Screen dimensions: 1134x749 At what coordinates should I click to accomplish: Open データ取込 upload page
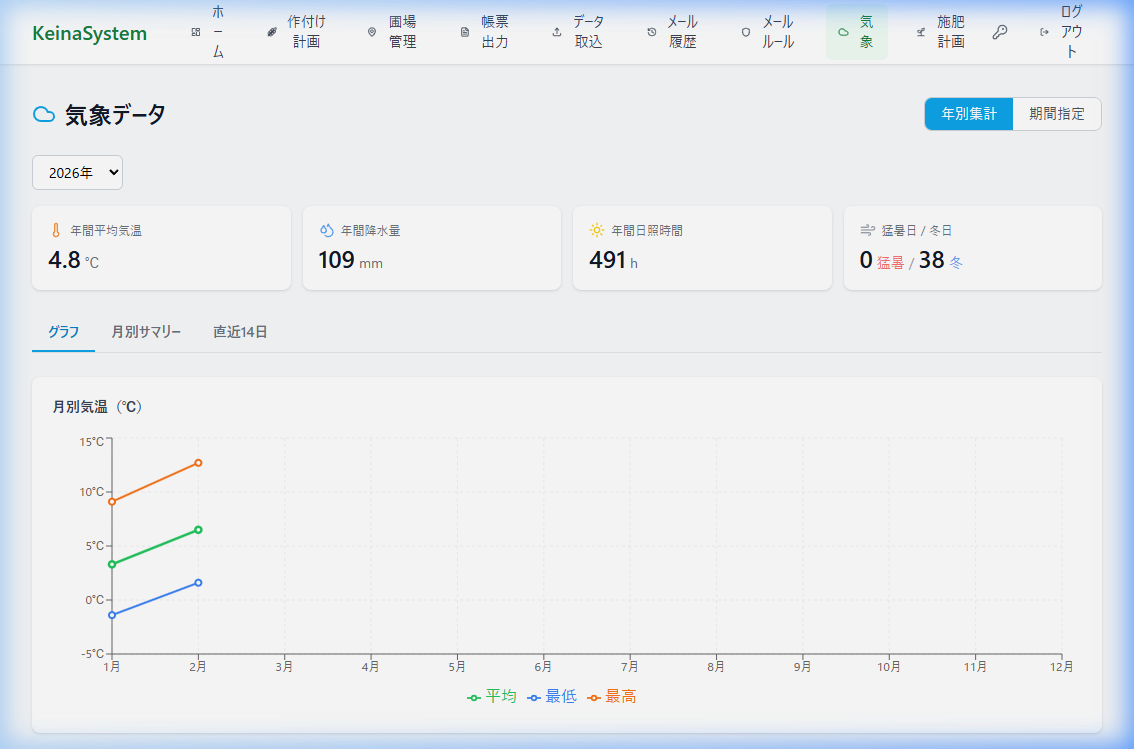(x=578, y=32)
